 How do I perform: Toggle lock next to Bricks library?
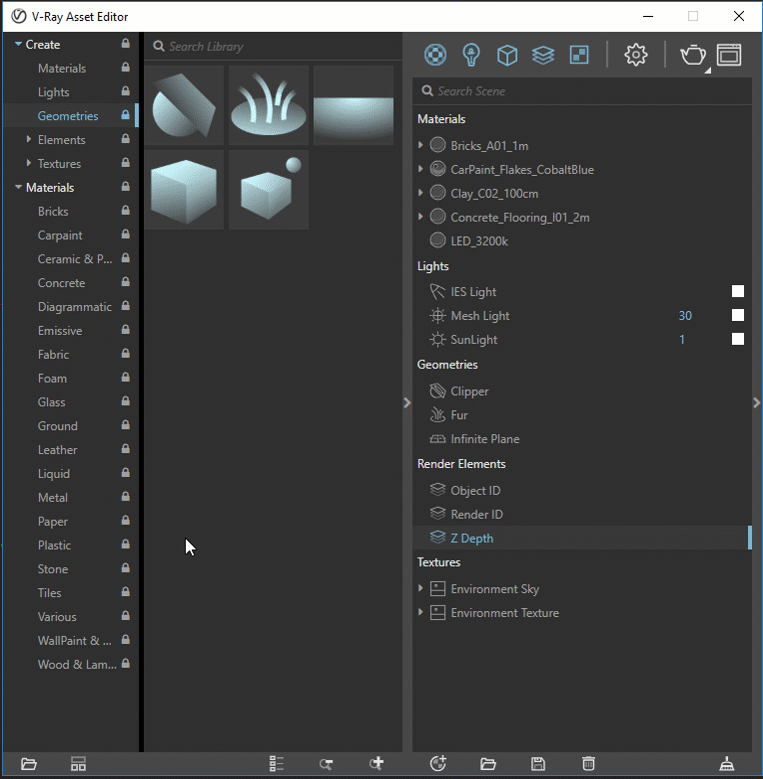pos(126,211)
